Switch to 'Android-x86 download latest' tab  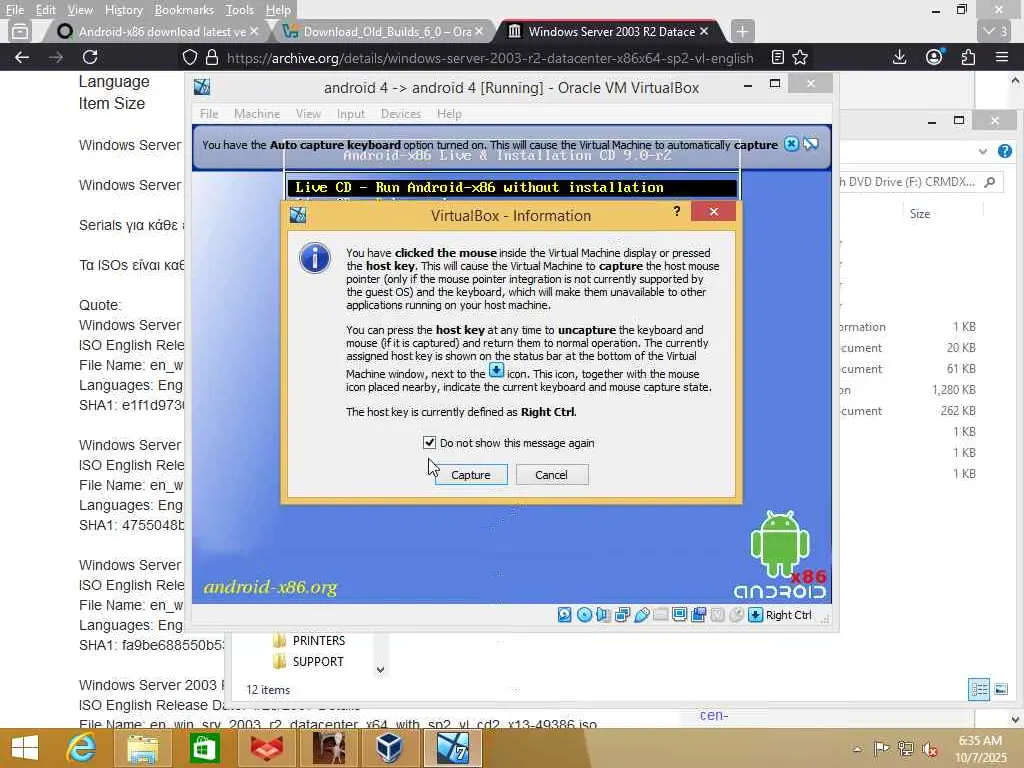(x=155, y=31)
